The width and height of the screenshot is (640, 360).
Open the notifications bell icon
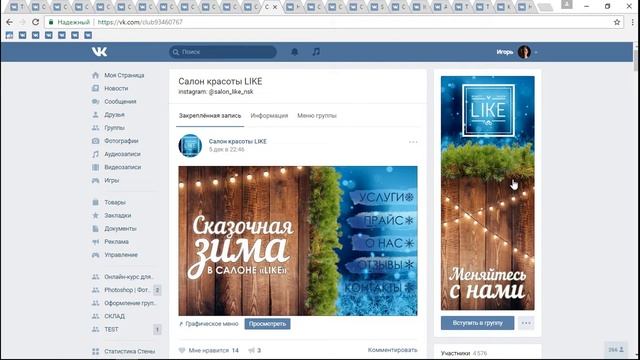tap(294, 52)
